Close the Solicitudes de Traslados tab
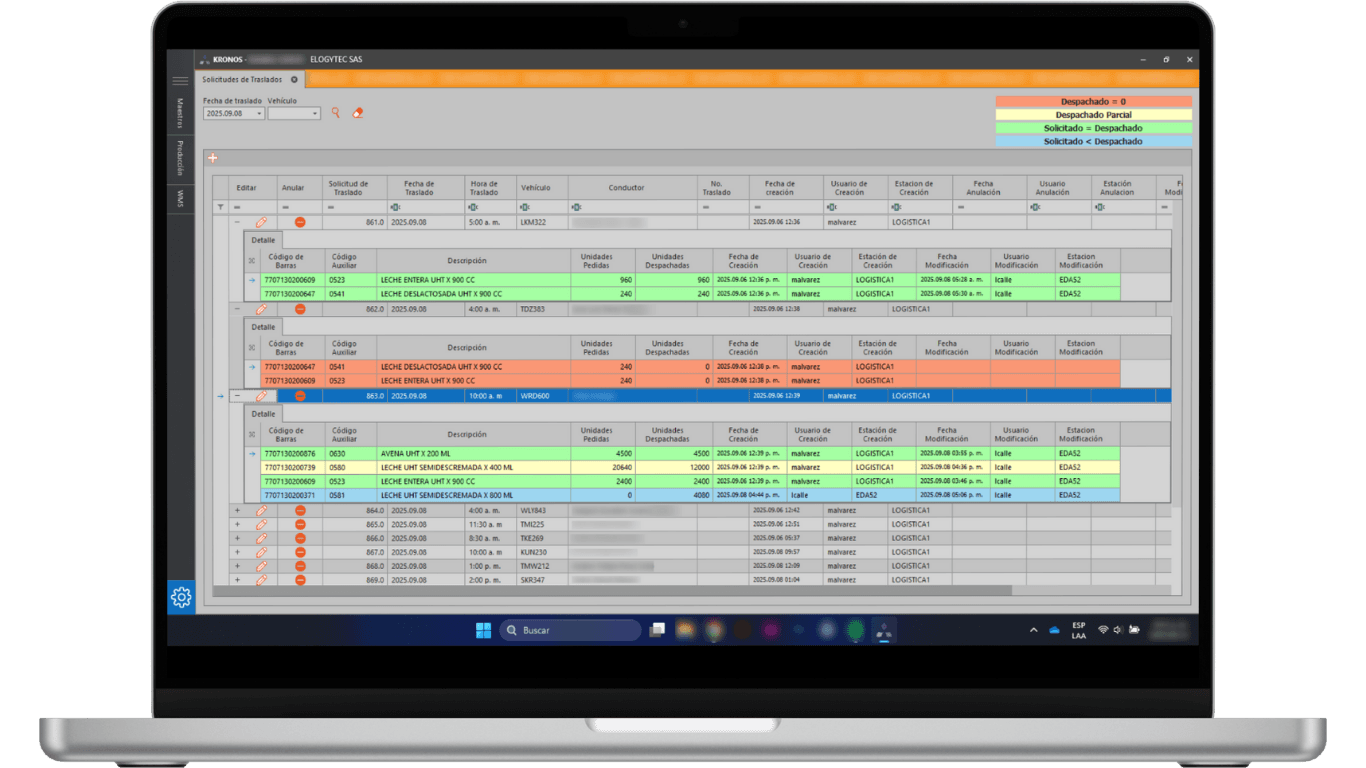1366x768 pixels. (x=294, y=79)
